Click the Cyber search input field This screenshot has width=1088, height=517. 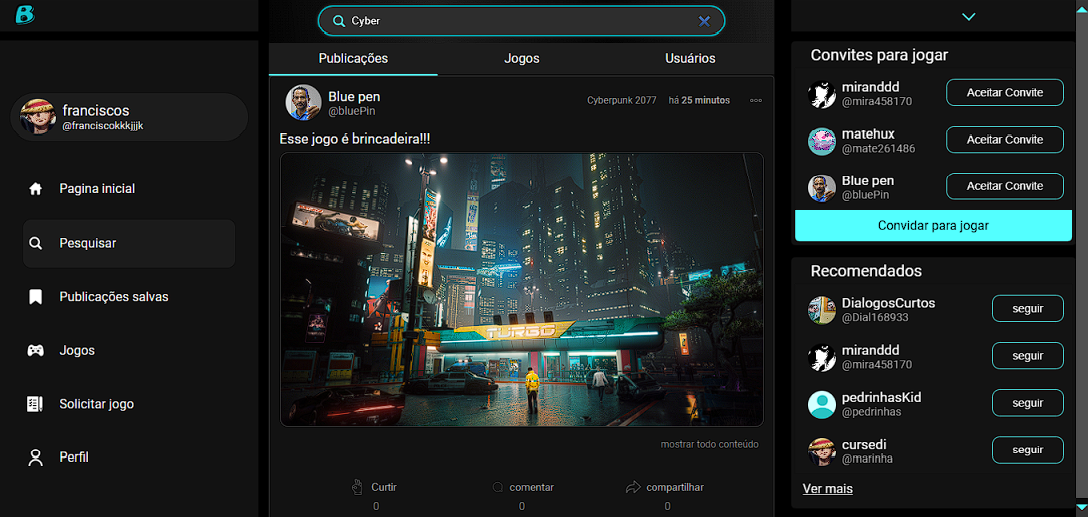click(521, 22)
